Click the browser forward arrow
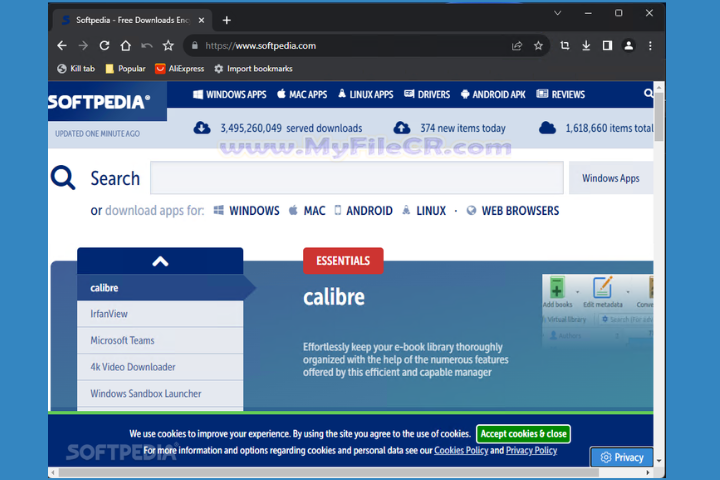720x480 pixels. pyautogui.click(x=83, y=45)
